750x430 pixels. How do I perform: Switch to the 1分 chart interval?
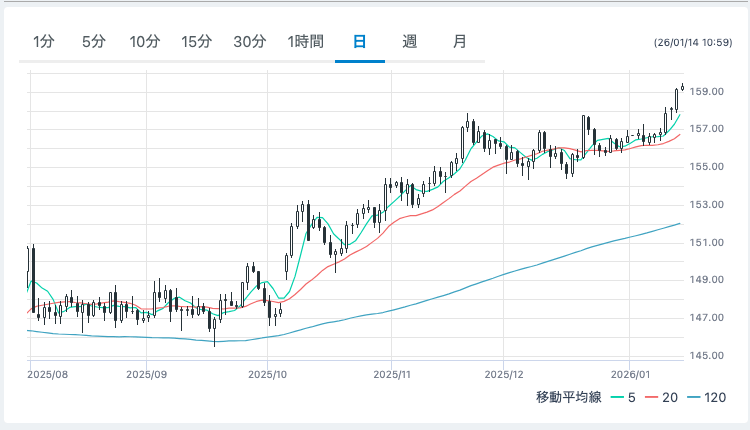[x=43, y=42]
